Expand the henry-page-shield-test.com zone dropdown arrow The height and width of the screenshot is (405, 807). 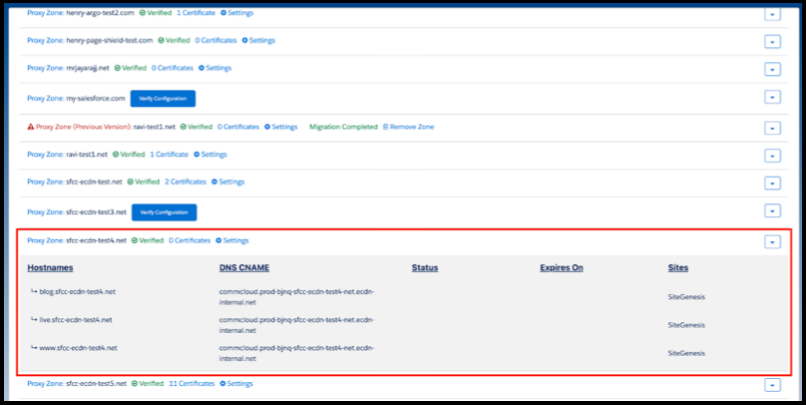coord(772,42)
